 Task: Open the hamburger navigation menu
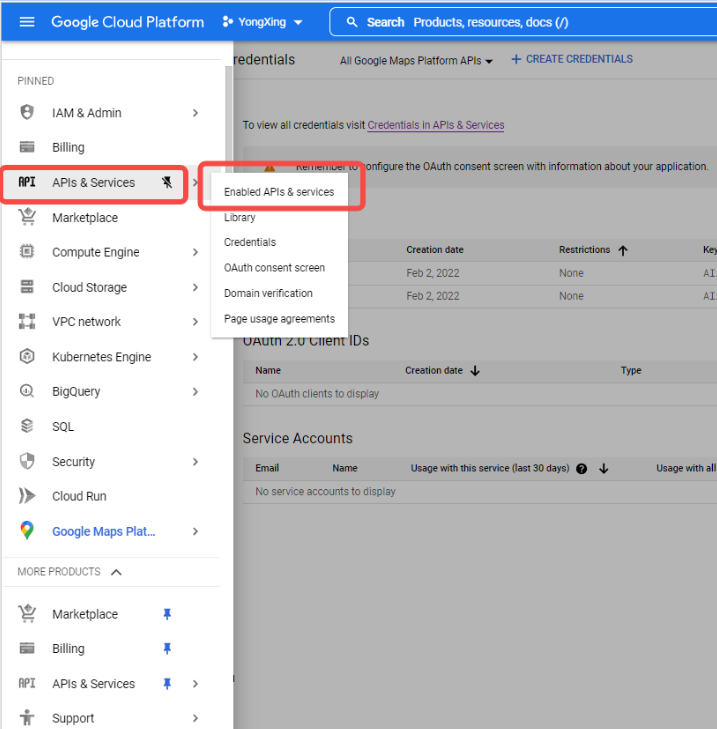tap(27, 22)
